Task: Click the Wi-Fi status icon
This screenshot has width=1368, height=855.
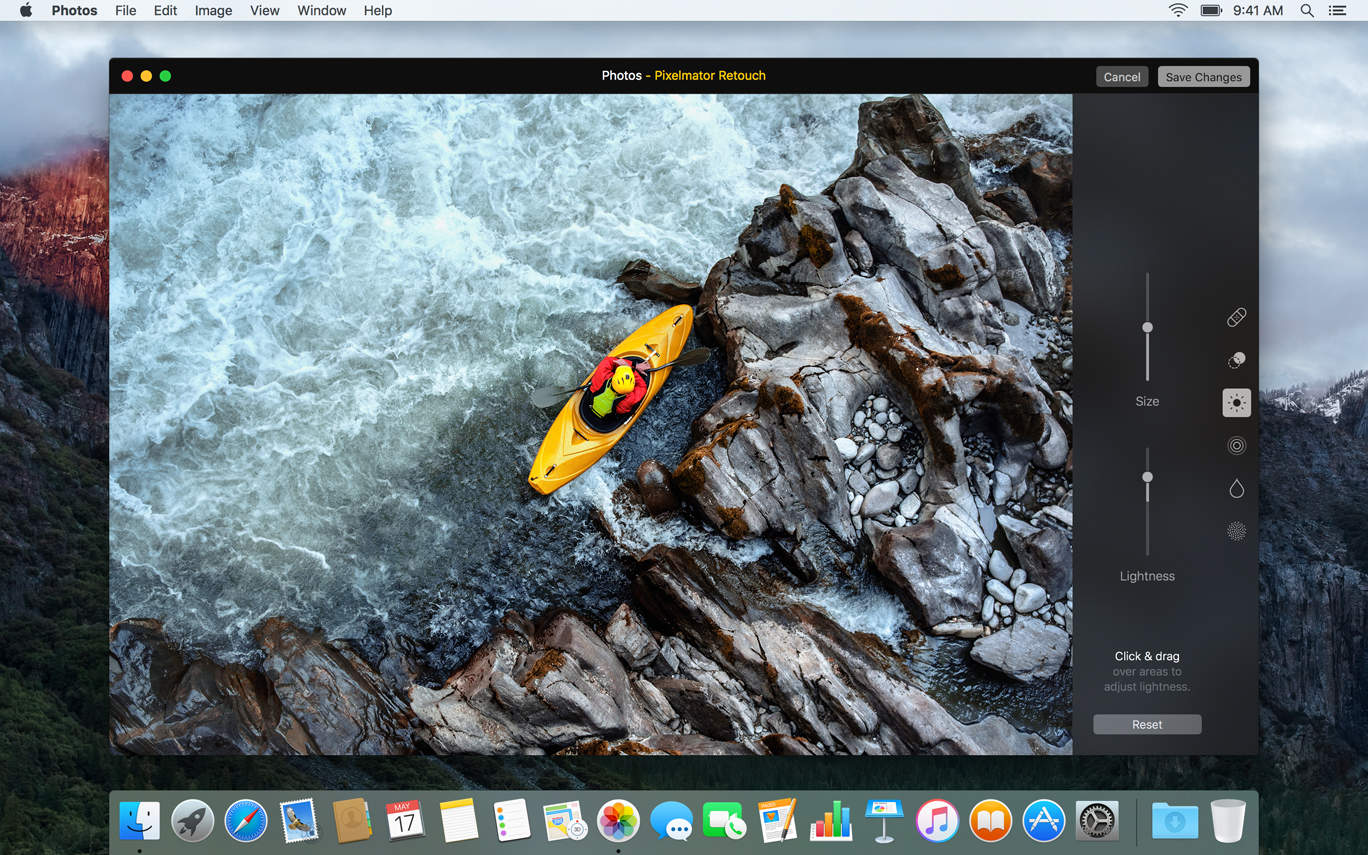Action: pos(1178,10)
